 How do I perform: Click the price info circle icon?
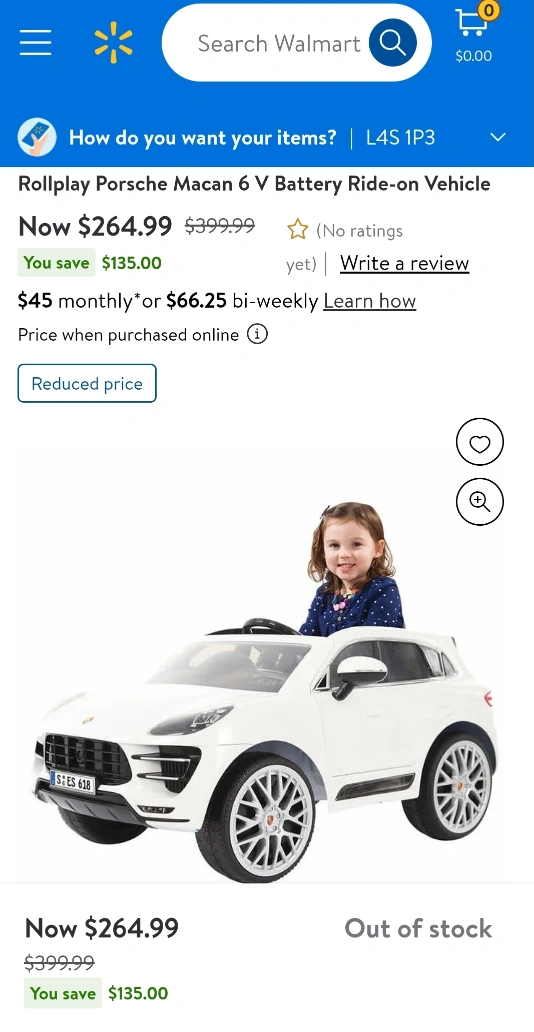257,334
